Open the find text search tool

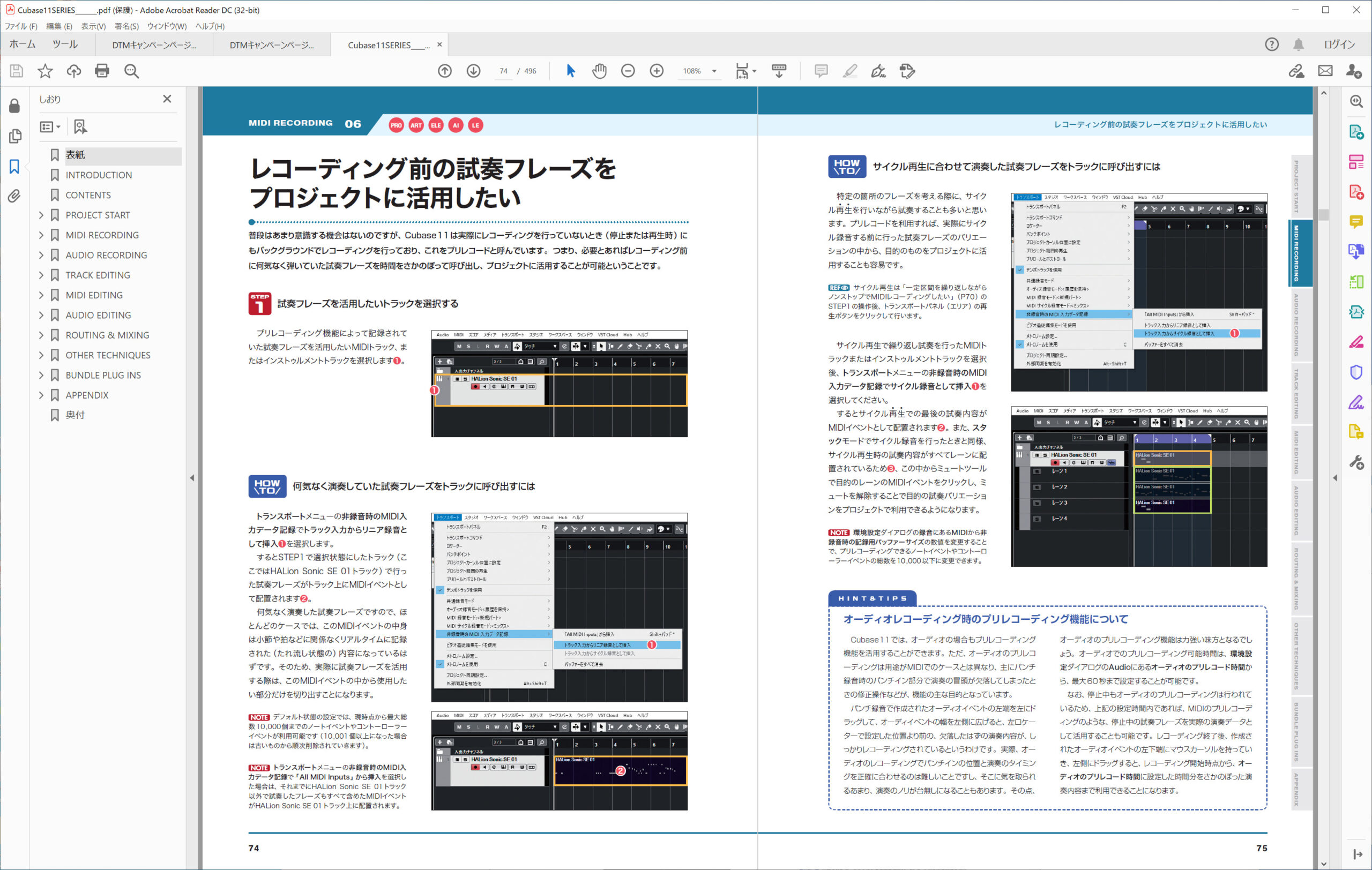pos(132,71)
